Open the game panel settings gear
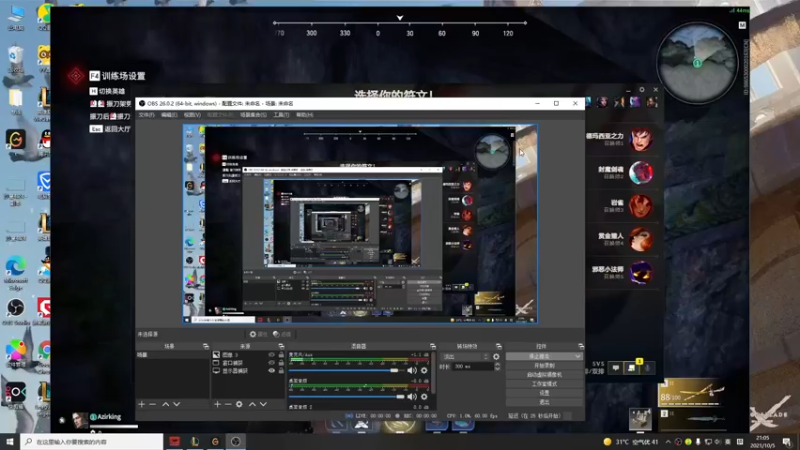This screenshot has width=800, height=450. pyautogui.click(x=642, y=90)
